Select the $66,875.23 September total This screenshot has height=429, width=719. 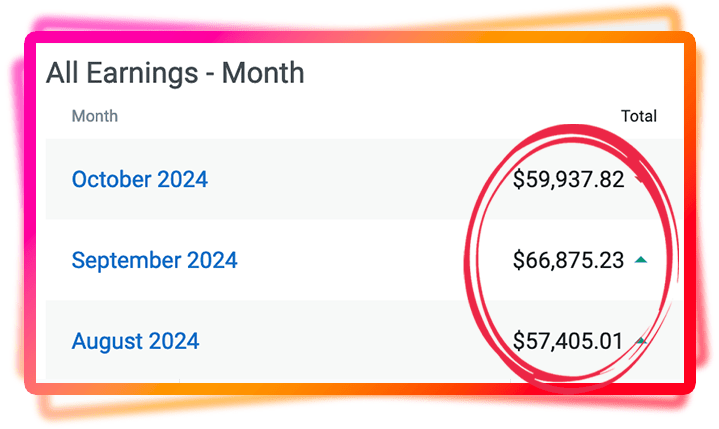[569, 260]
